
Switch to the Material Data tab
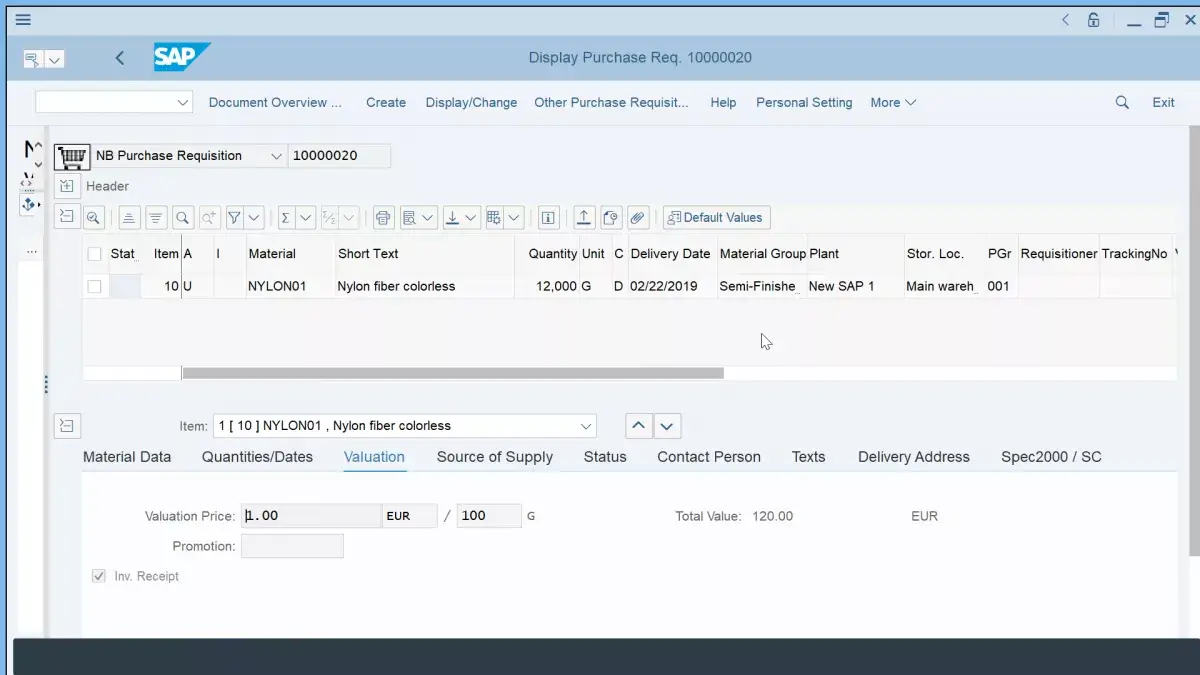127,457
